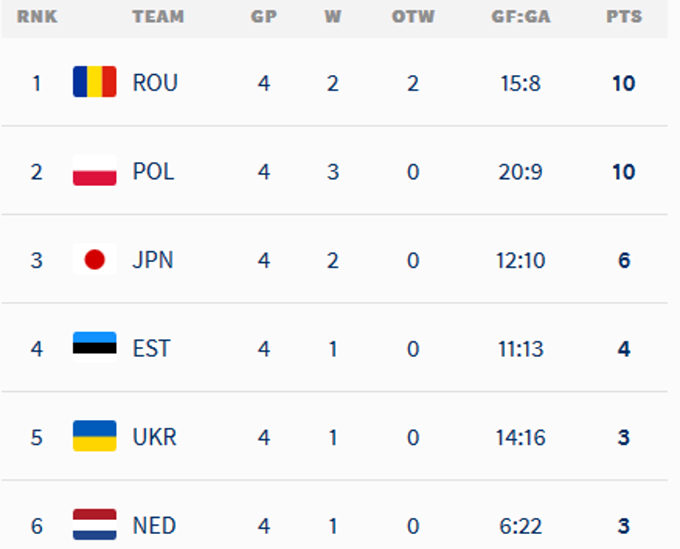680x549 pixels.
Task: Click the OTW column header
Action: 412,17
